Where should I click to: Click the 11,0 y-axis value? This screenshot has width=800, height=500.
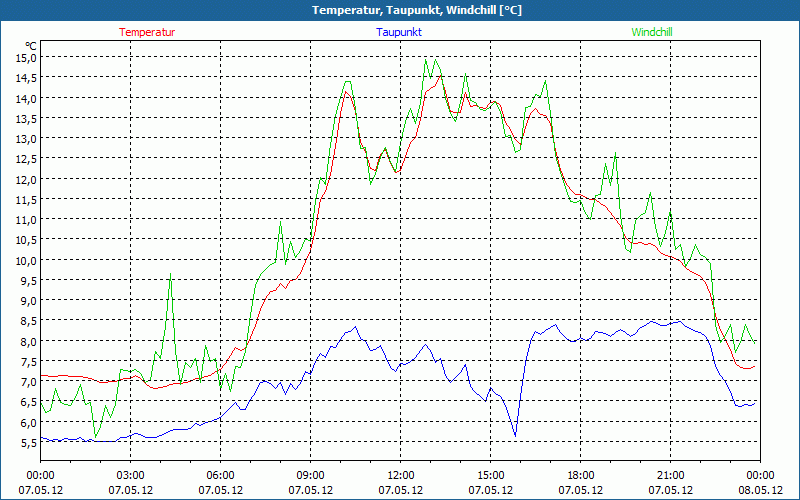pyautogui.click(x=27, y=220)
